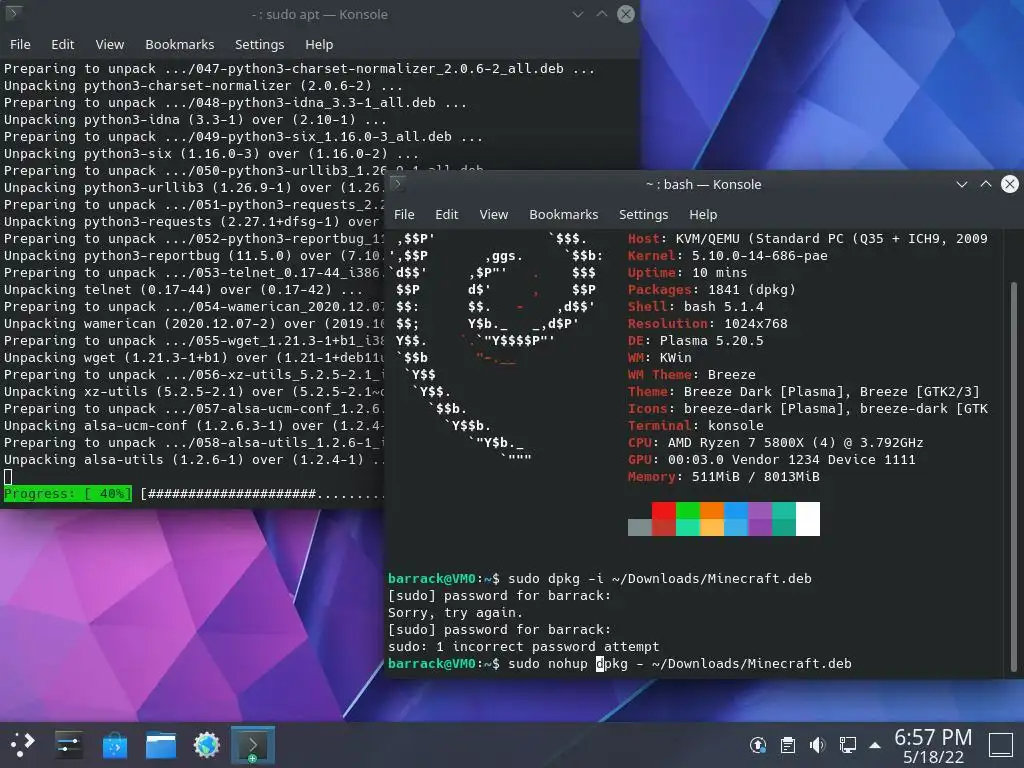The width and height of the screenshot is (1024, 768).
Task: Click the 'Uptime: 10 mins' line
Action: click(687, 272)
